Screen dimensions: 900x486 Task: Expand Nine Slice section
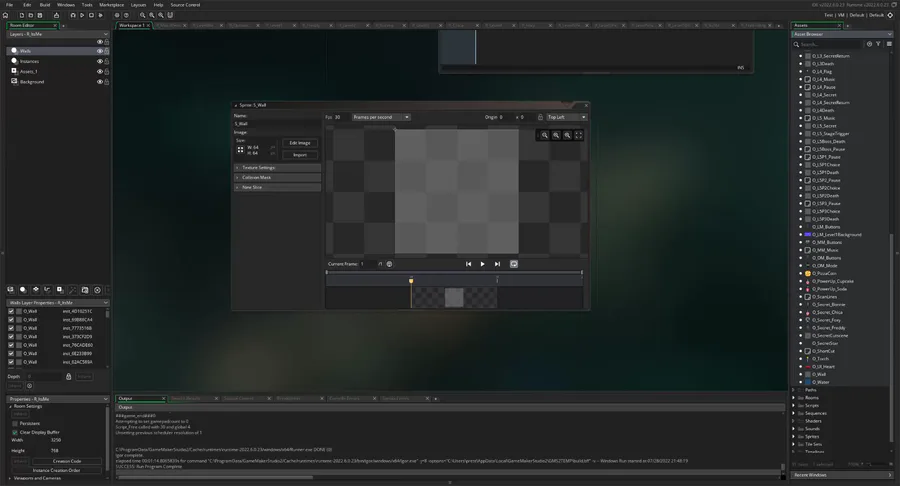pyautogui.click(x=277, y=187)
